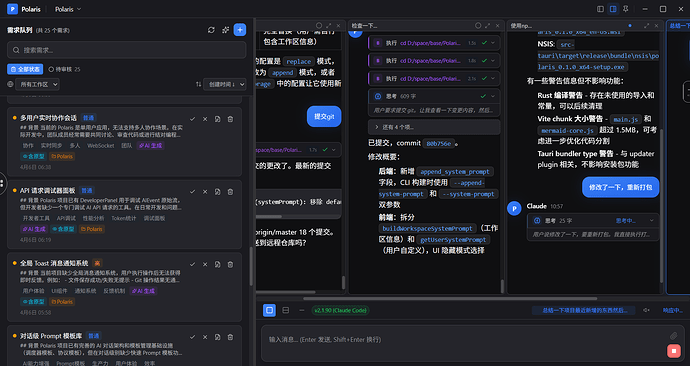Click horizontal scrollbar below the session panels
This screenshot has width=690, height=366.
tap(450, 299)
